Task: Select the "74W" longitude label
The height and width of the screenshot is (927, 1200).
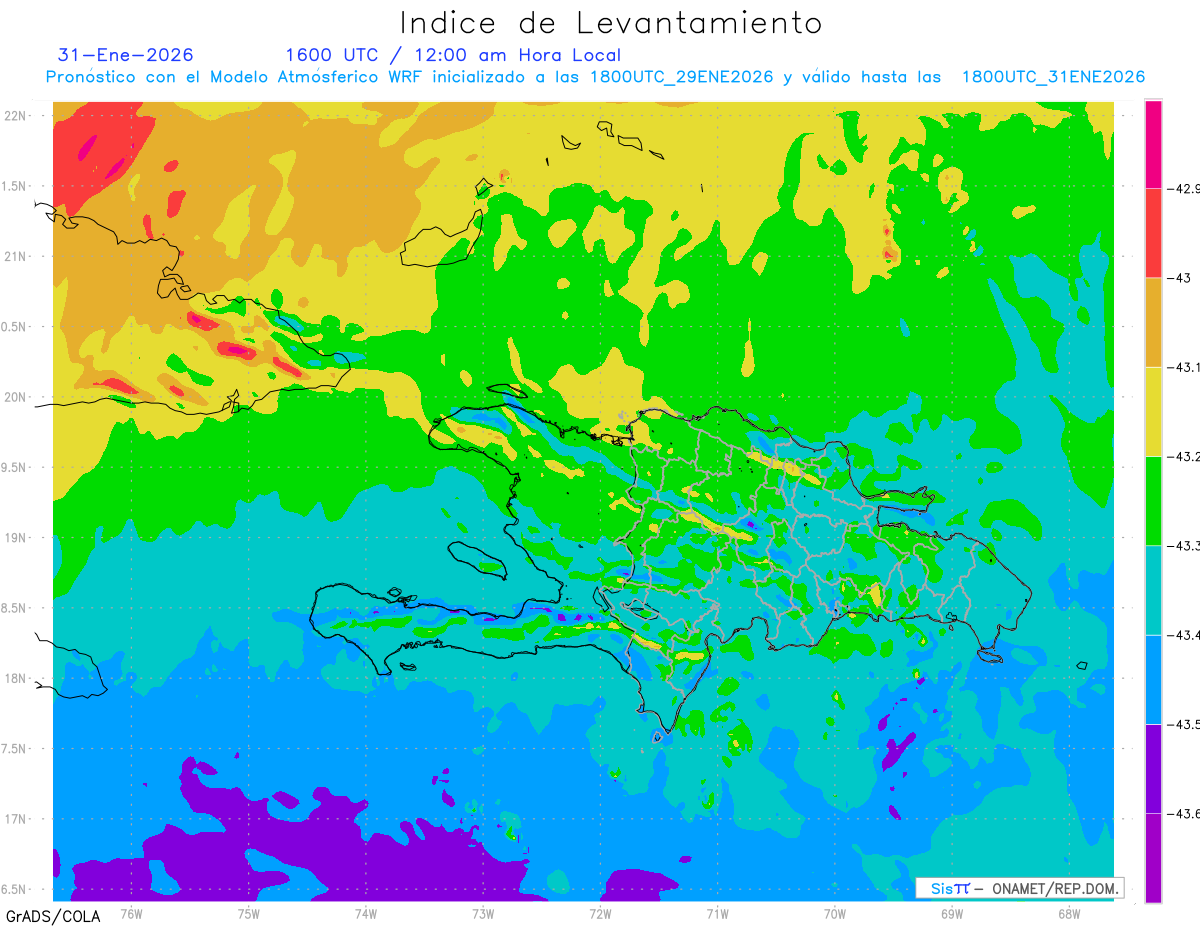Action: click(x=365, y=913)
